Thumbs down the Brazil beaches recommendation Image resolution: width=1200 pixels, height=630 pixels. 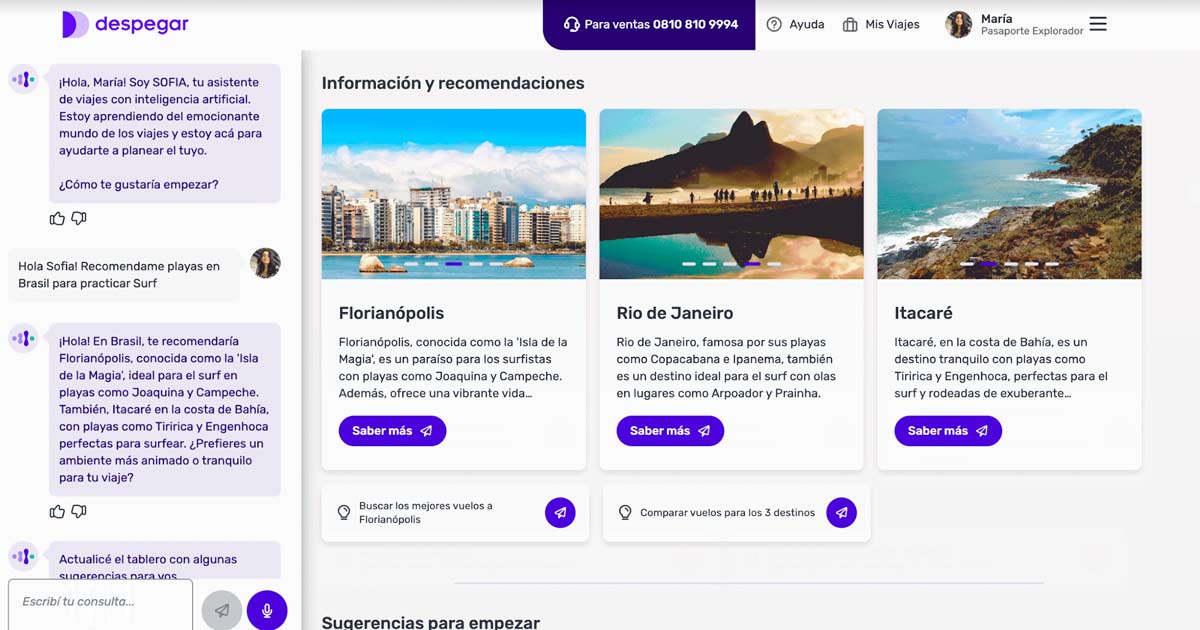click(x=79, y=512)
